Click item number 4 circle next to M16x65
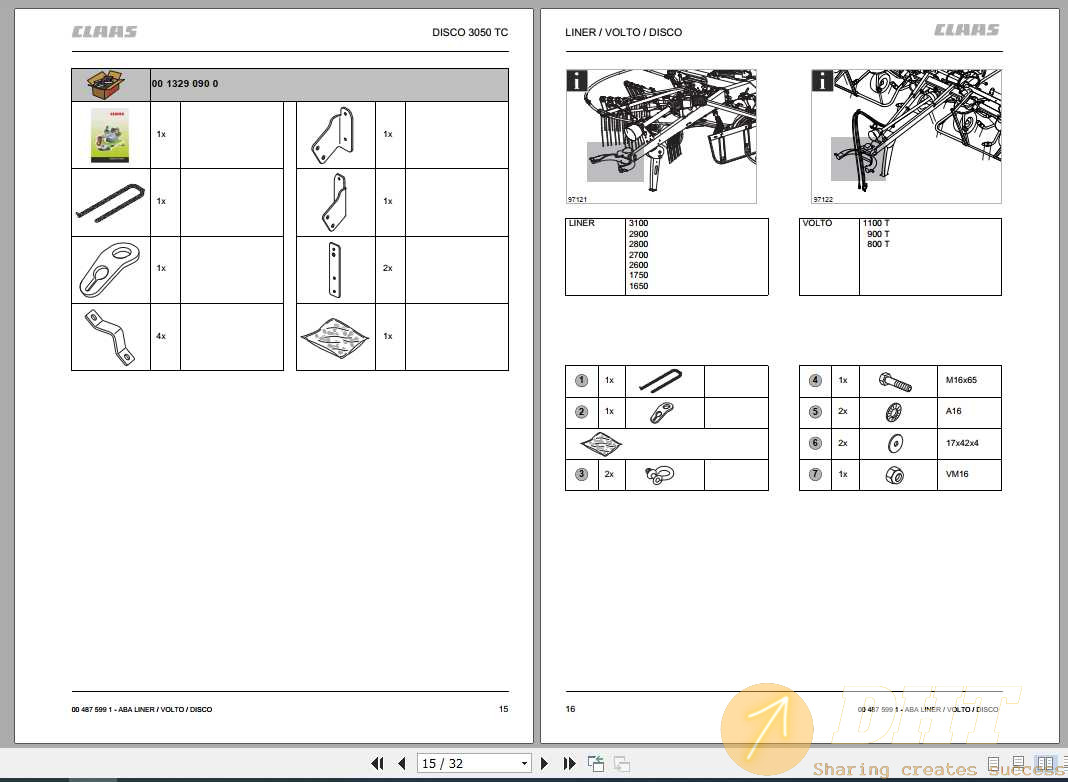This screenshot has height=782, width=1068. click(x=815, y=380)
